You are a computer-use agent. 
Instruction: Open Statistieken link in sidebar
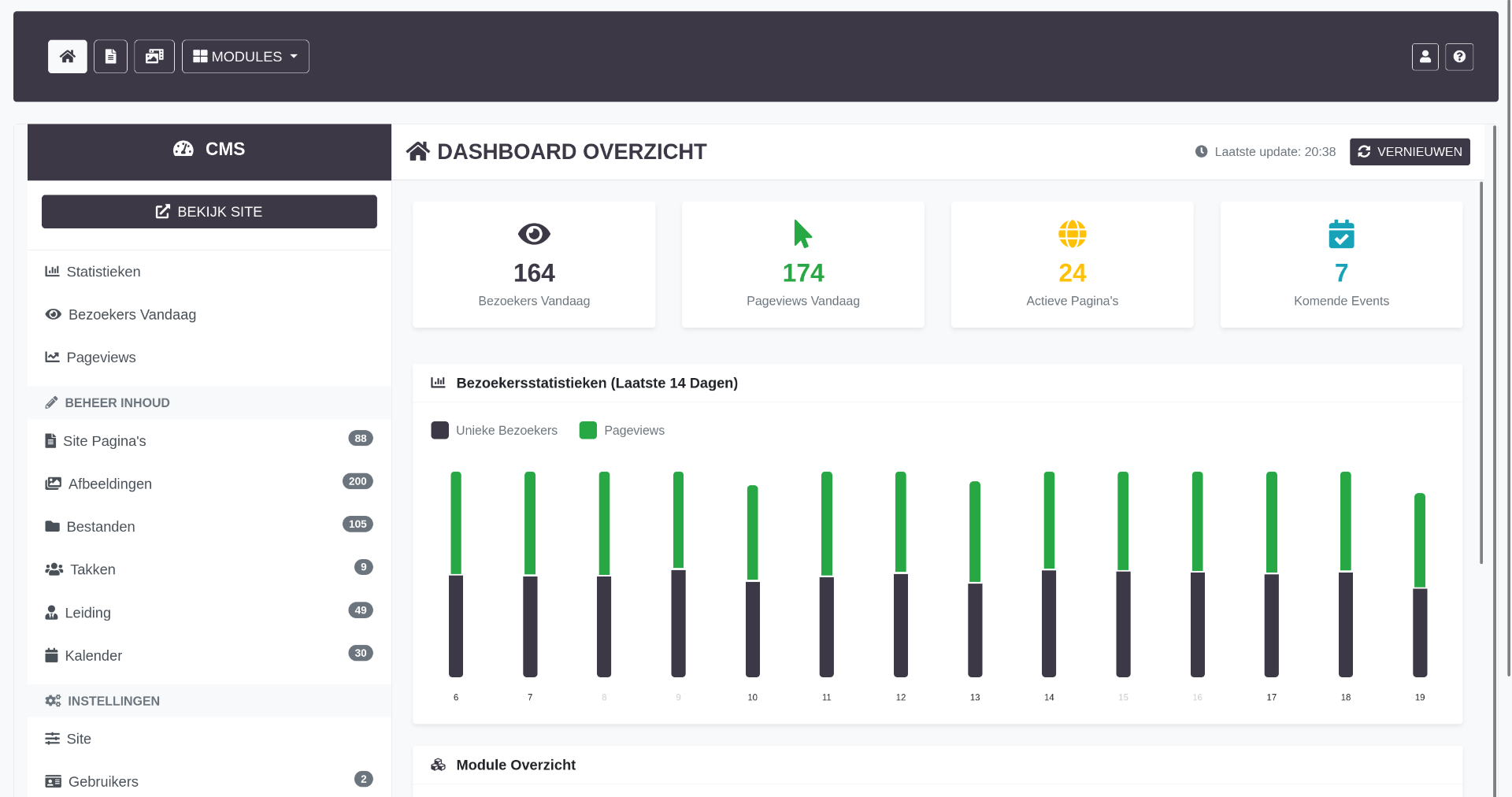(x=103, y=272)
